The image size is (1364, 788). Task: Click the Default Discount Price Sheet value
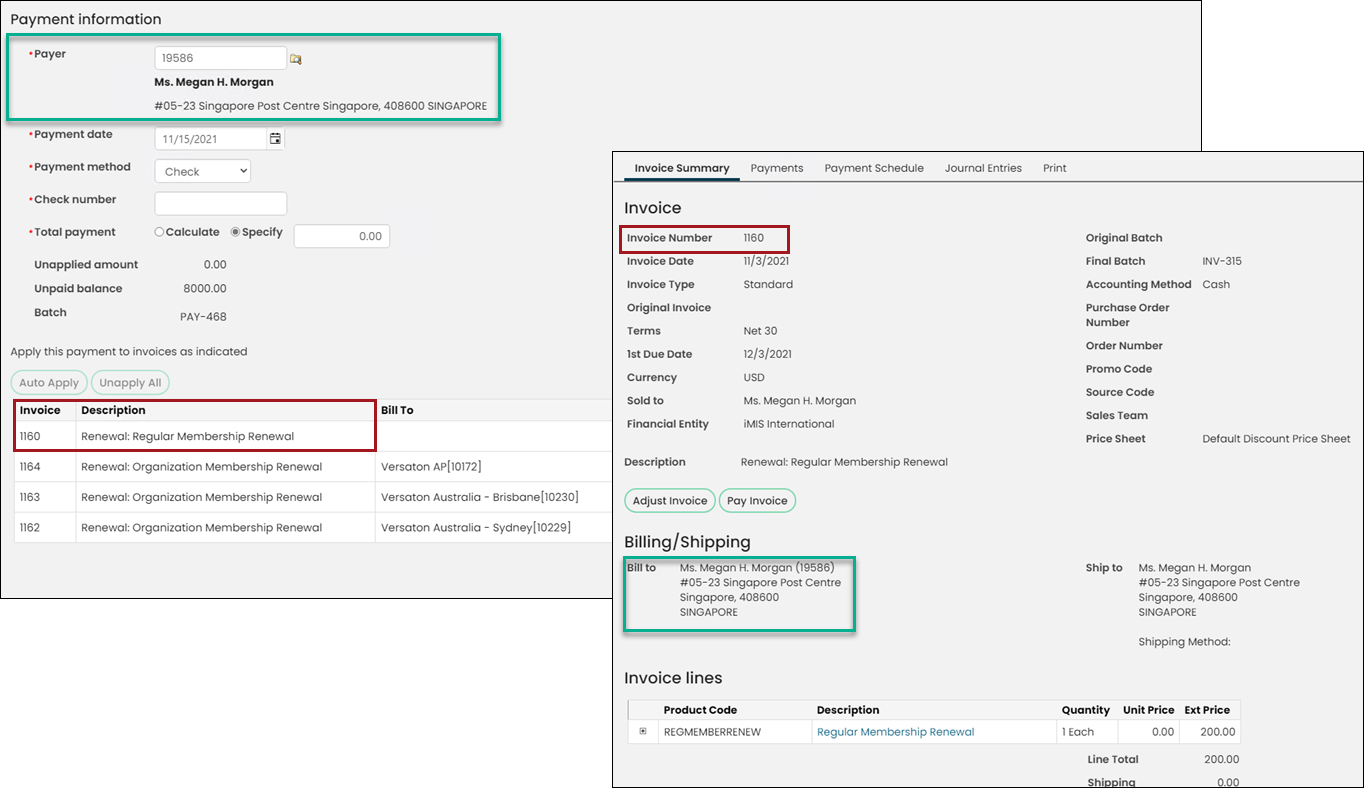[x=1276, y=439]
